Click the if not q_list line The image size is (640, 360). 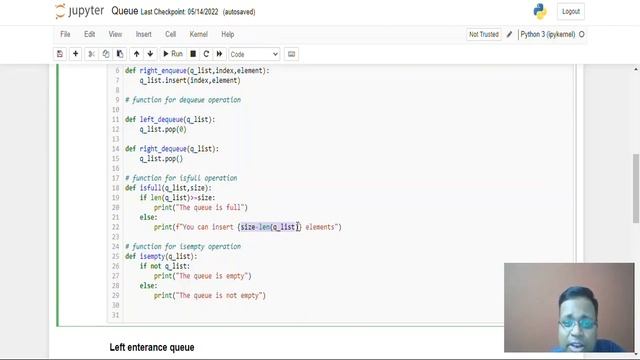[x=164, y=267]
